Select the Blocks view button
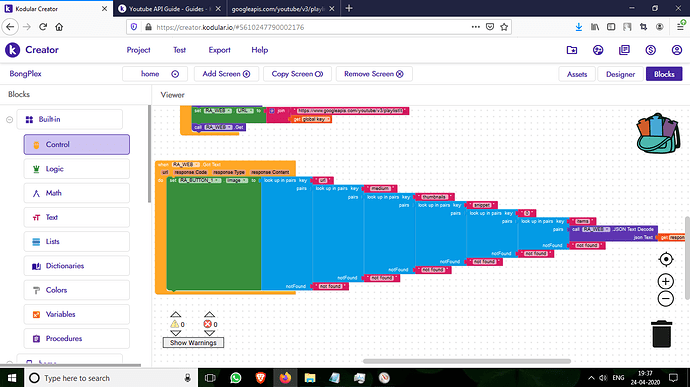 [x=664, y=74]
